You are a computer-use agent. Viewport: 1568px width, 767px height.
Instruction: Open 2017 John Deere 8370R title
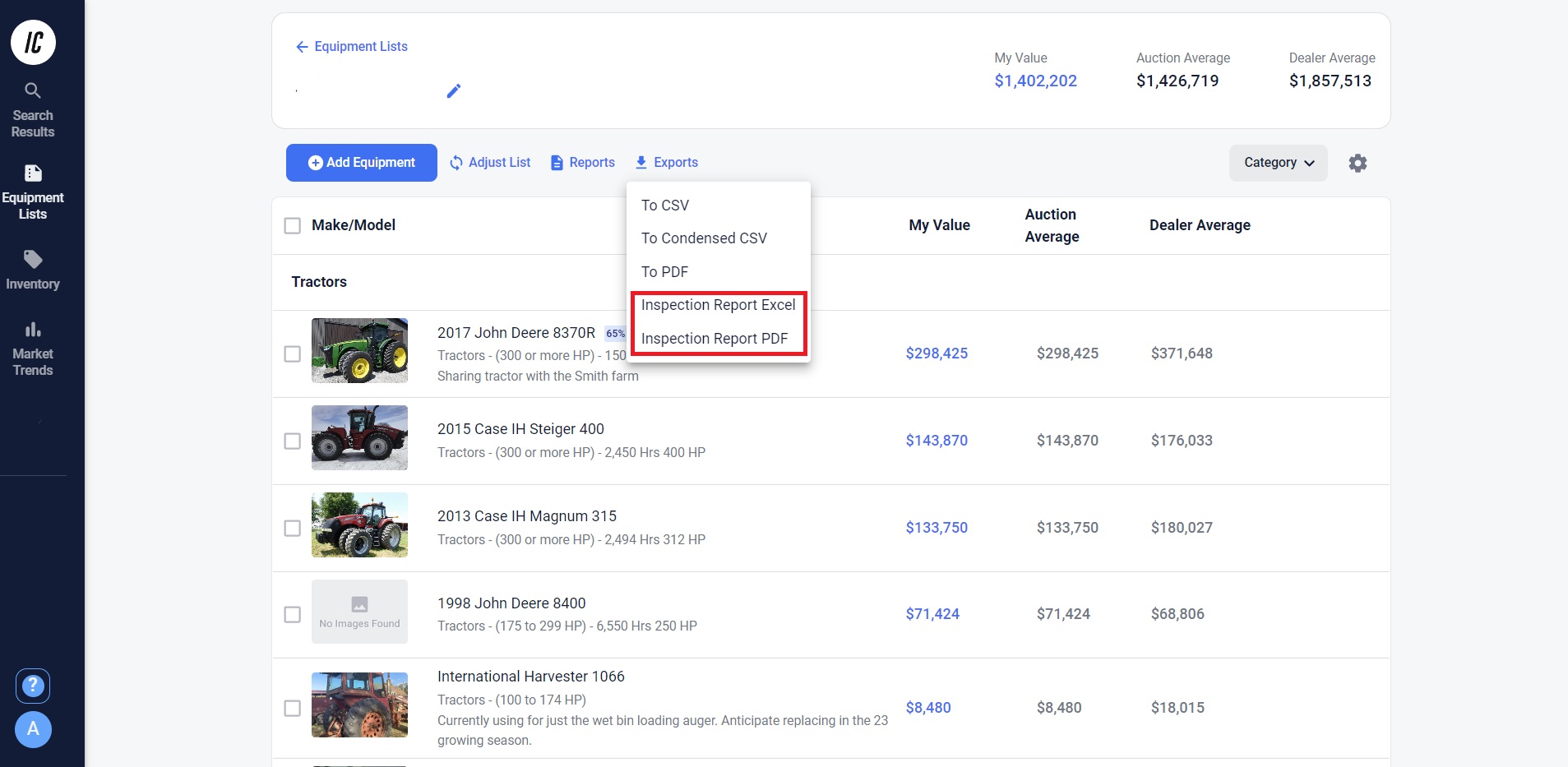(516, 333)
